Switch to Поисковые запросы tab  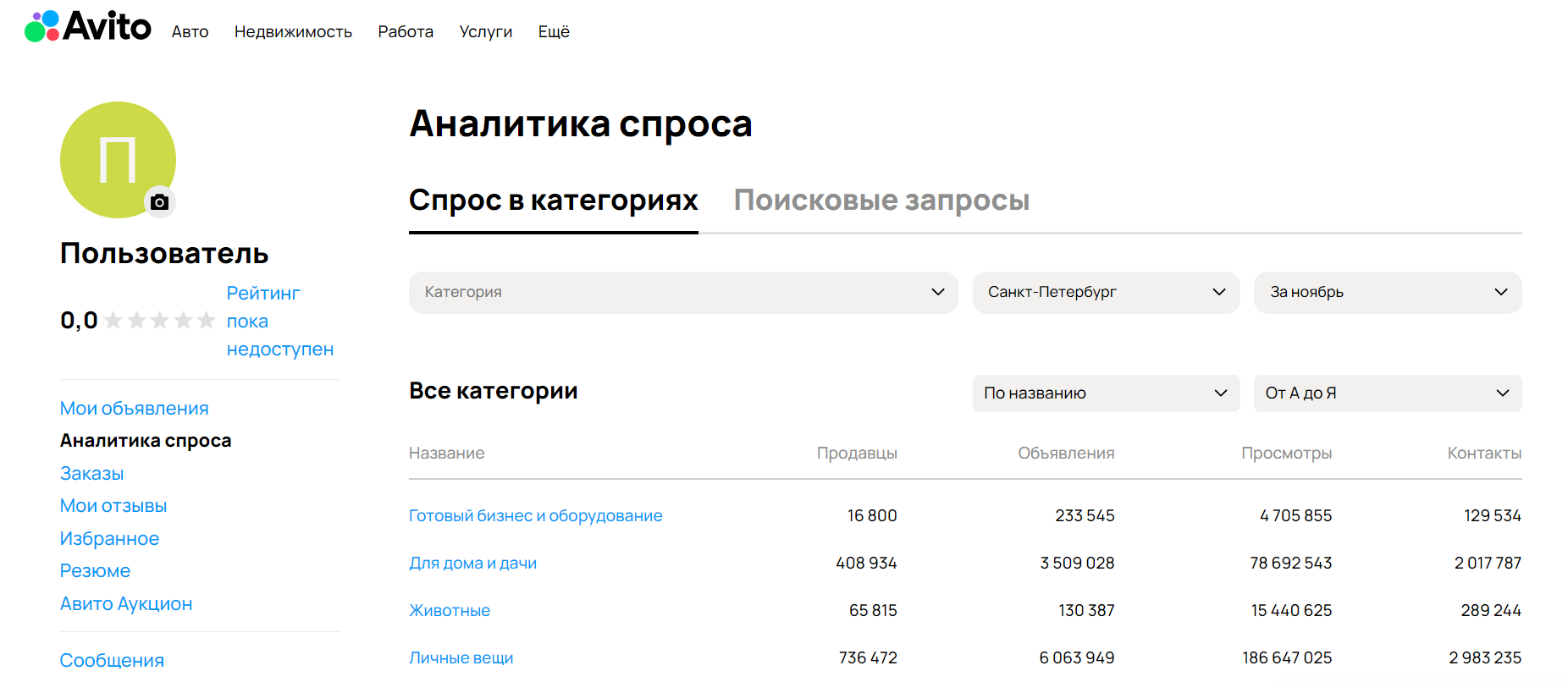881,201
